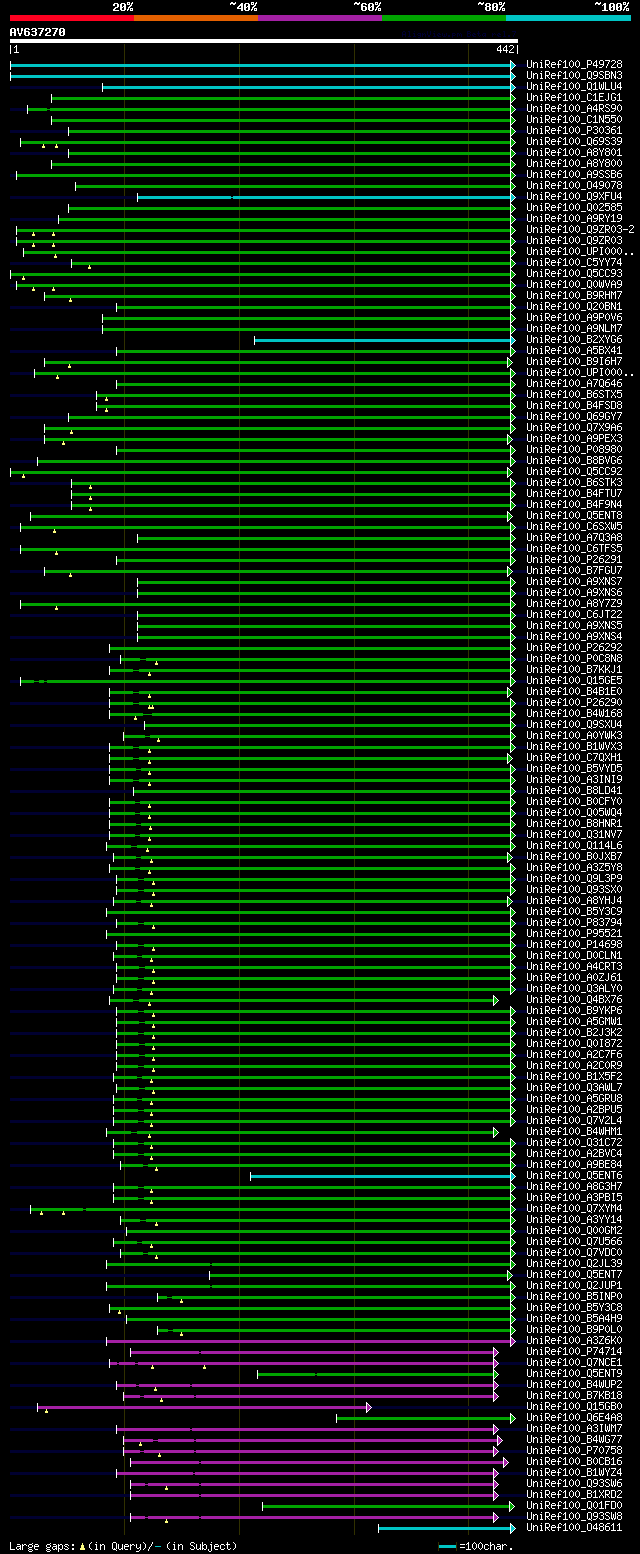Click label UniRef100_Q93SW8
The width and height of the screenshot is (640, 1554).
(574, 1517)
